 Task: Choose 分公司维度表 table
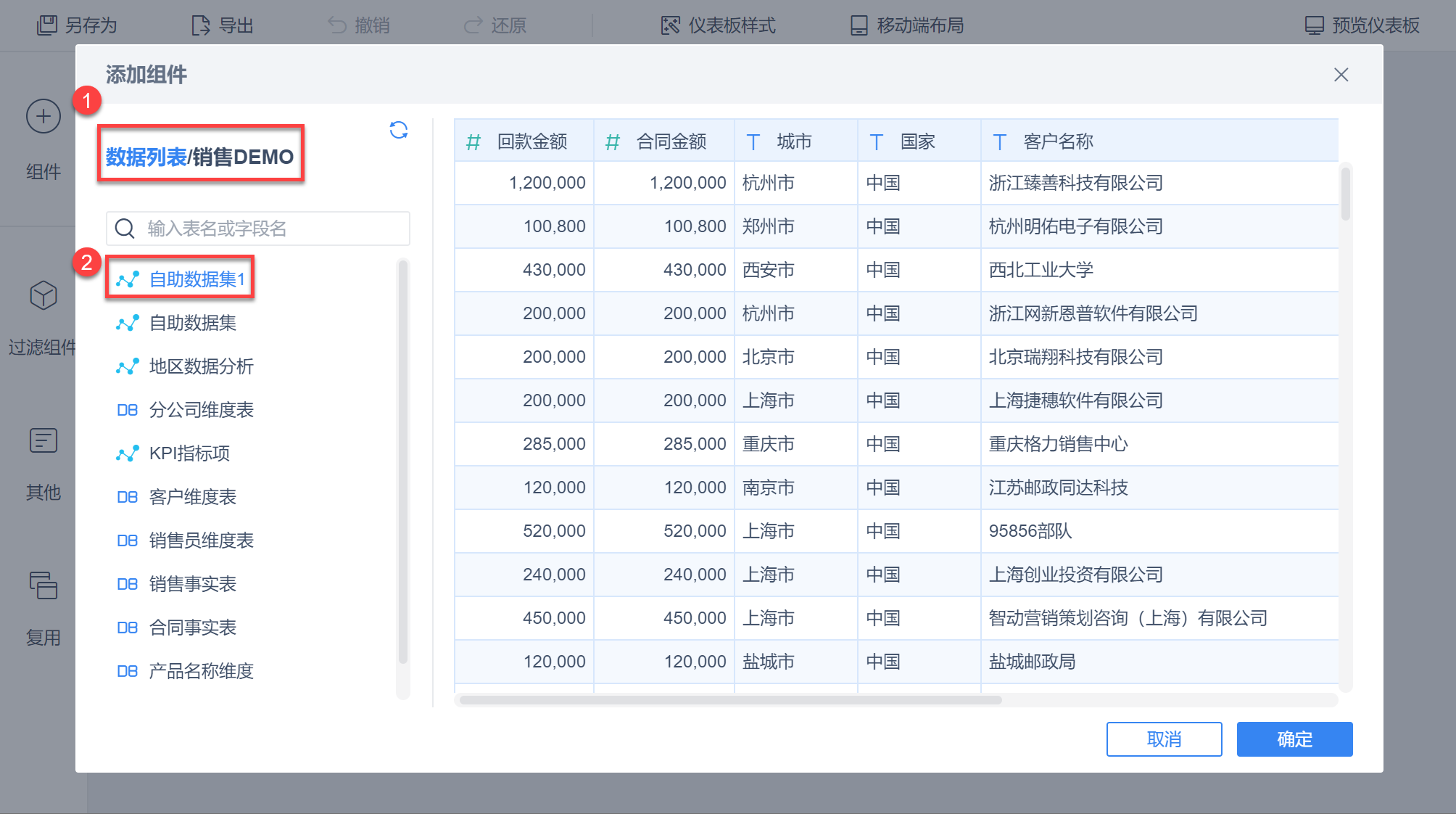click(x=201, y=410)
